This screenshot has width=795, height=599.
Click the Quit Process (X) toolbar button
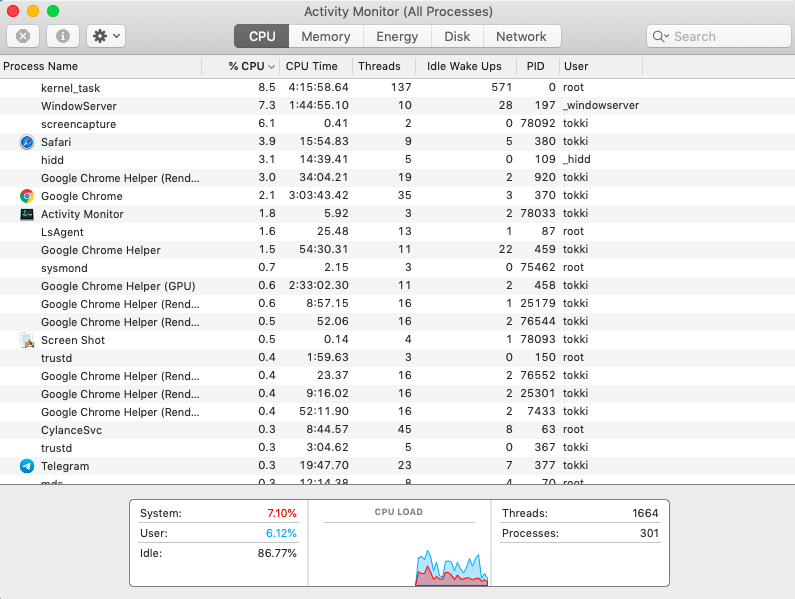pos(23,36)
